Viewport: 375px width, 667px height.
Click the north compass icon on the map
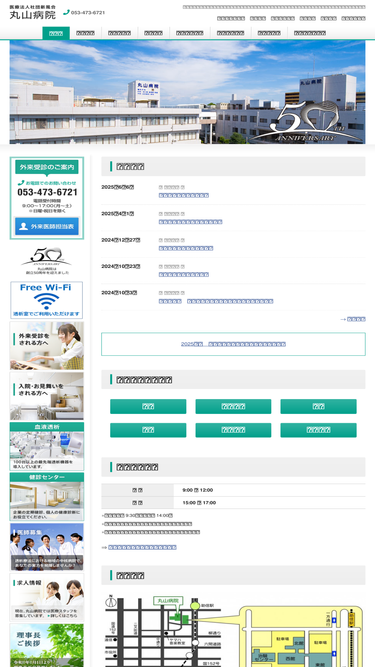pos(111,601)
